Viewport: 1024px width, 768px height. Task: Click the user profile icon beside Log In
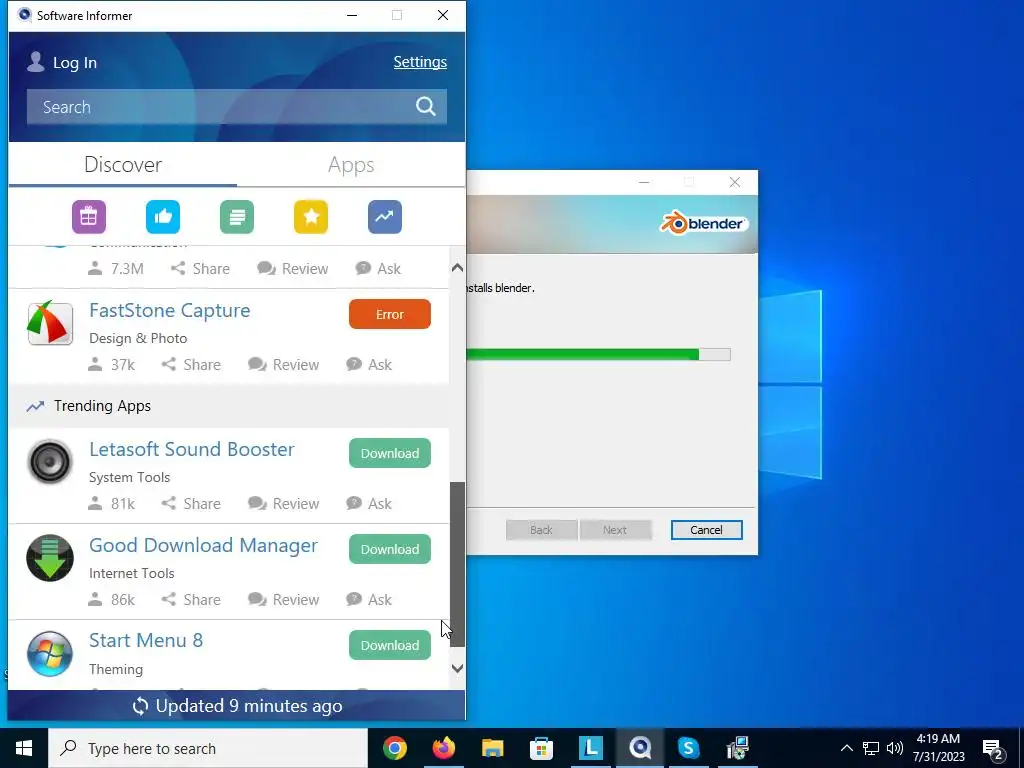(x=36, y=62)
